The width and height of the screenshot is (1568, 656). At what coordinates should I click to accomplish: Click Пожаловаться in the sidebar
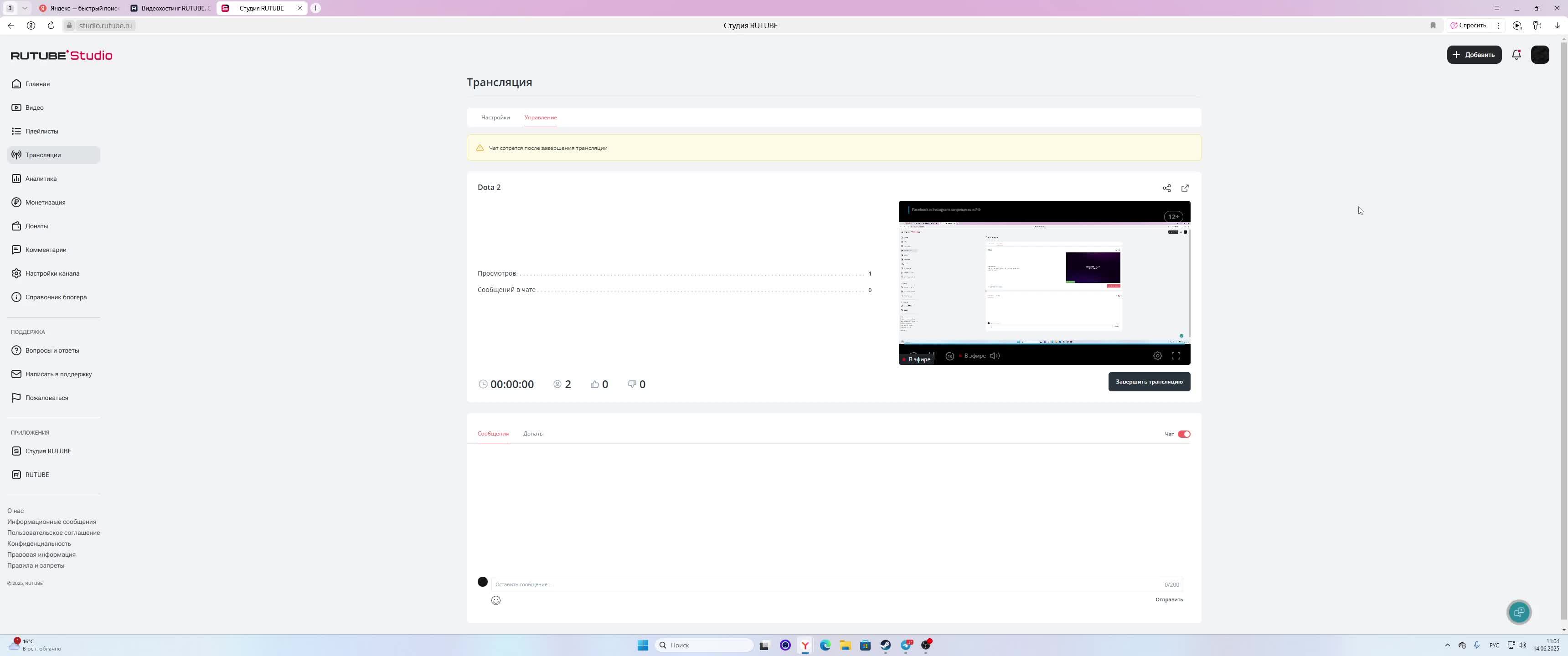[54, 398]
